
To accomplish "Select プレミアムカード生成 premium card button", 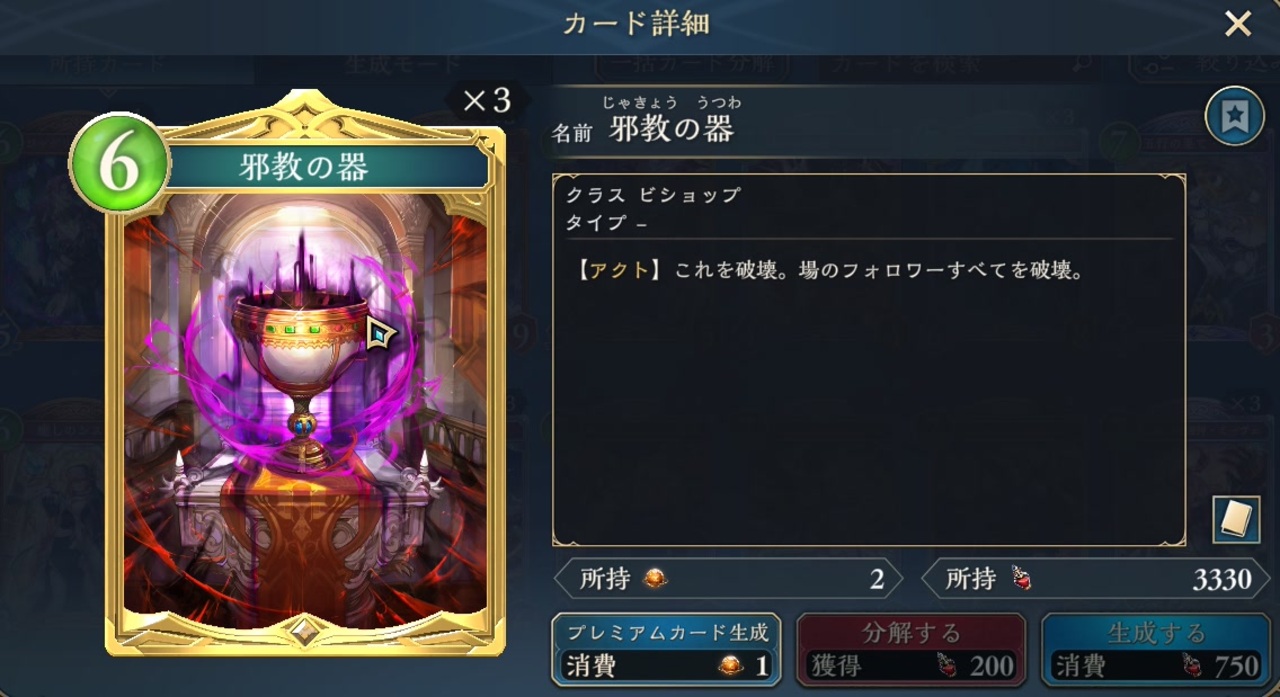I will [x=665, y=650].
